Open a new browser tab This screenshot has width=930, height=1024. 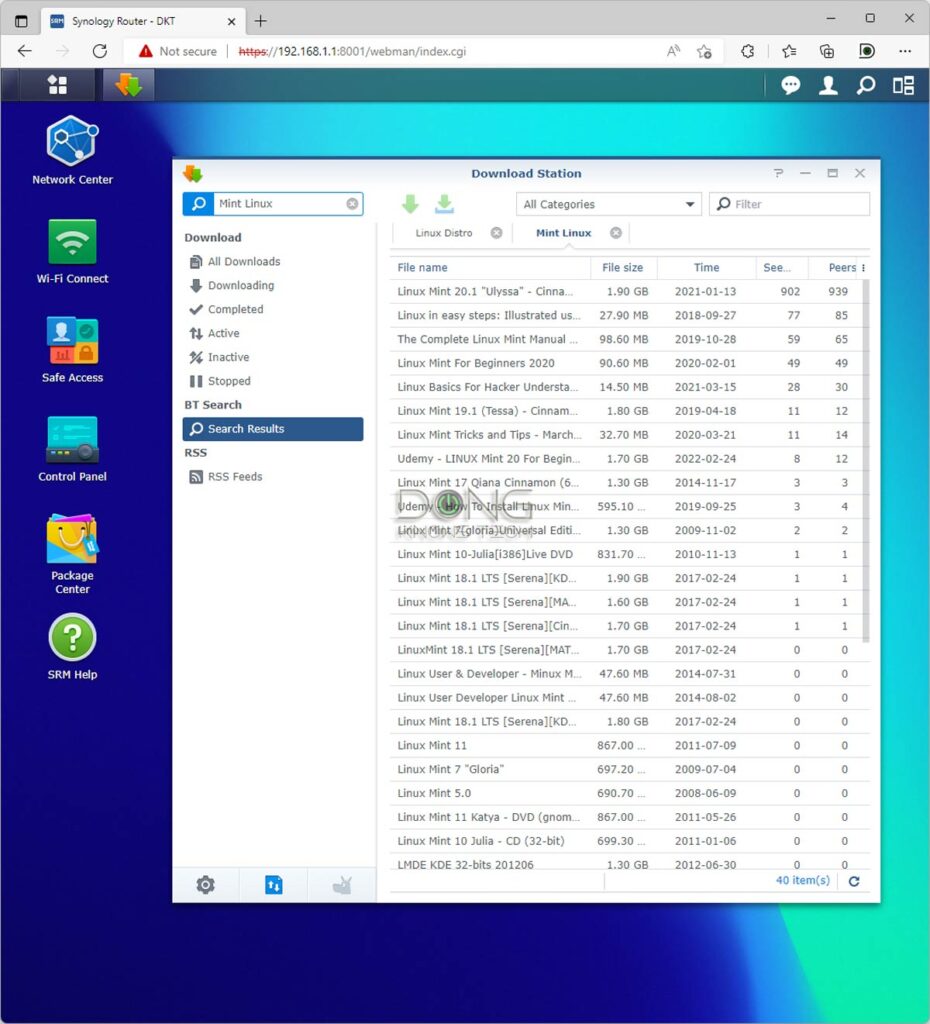pyautogui.click(x=261, y=21)
